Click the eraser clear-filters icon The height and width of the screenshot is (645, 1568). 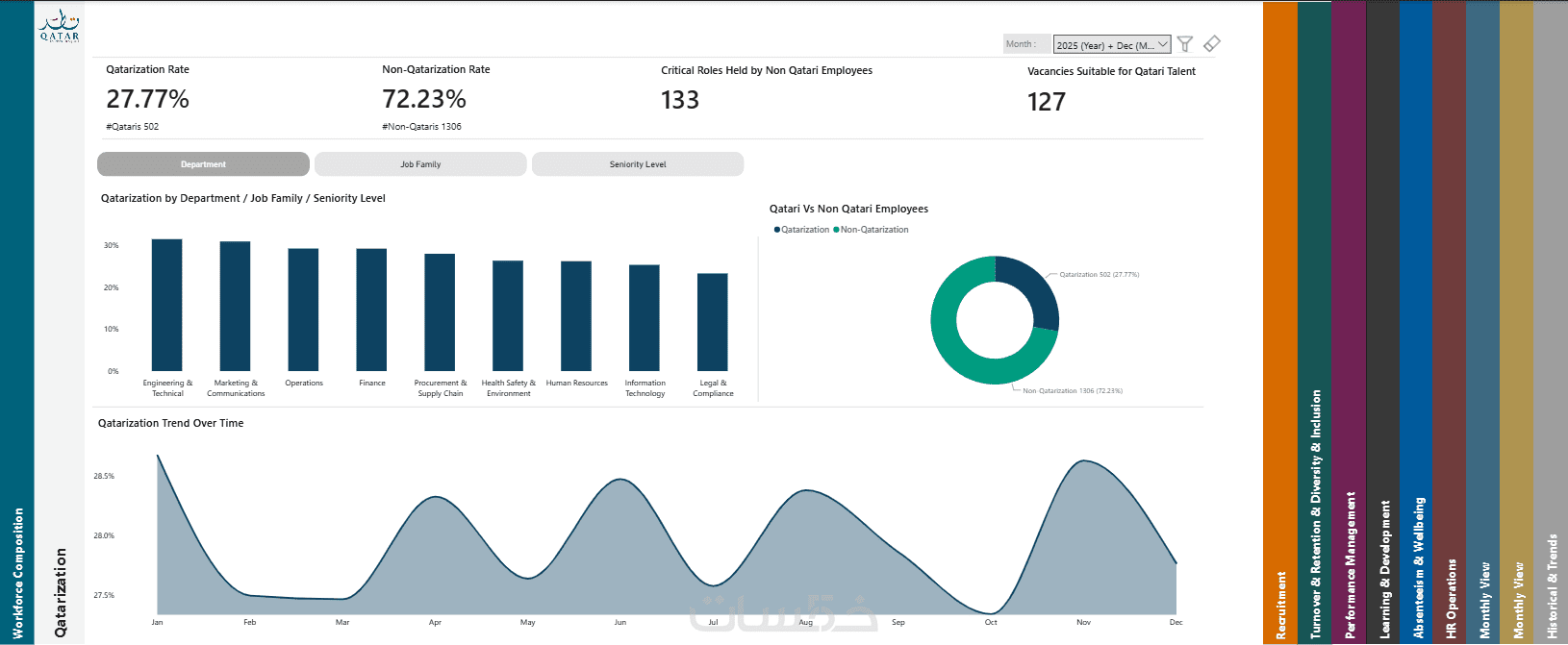tap(1212, 43)
